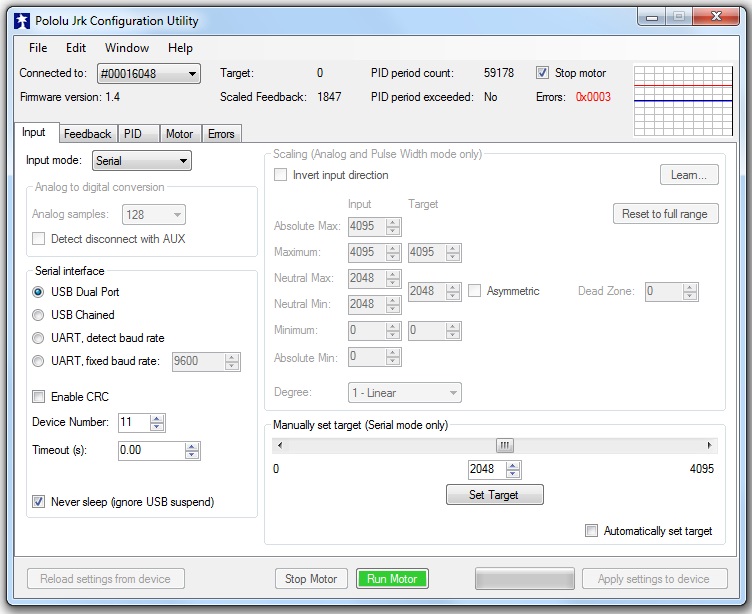752x614 pixels.
Task: Click the Dead Zone spinner arrows
Action: (x=690, y=292)
